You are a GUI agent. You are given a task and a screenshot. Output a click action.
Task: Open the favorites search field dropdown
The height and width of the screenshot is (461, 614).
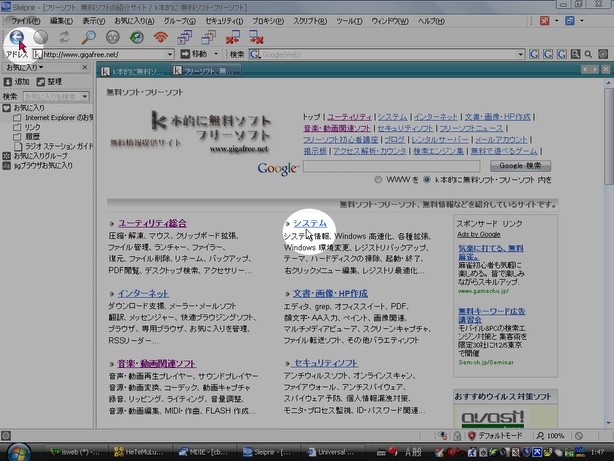point(85,96)
